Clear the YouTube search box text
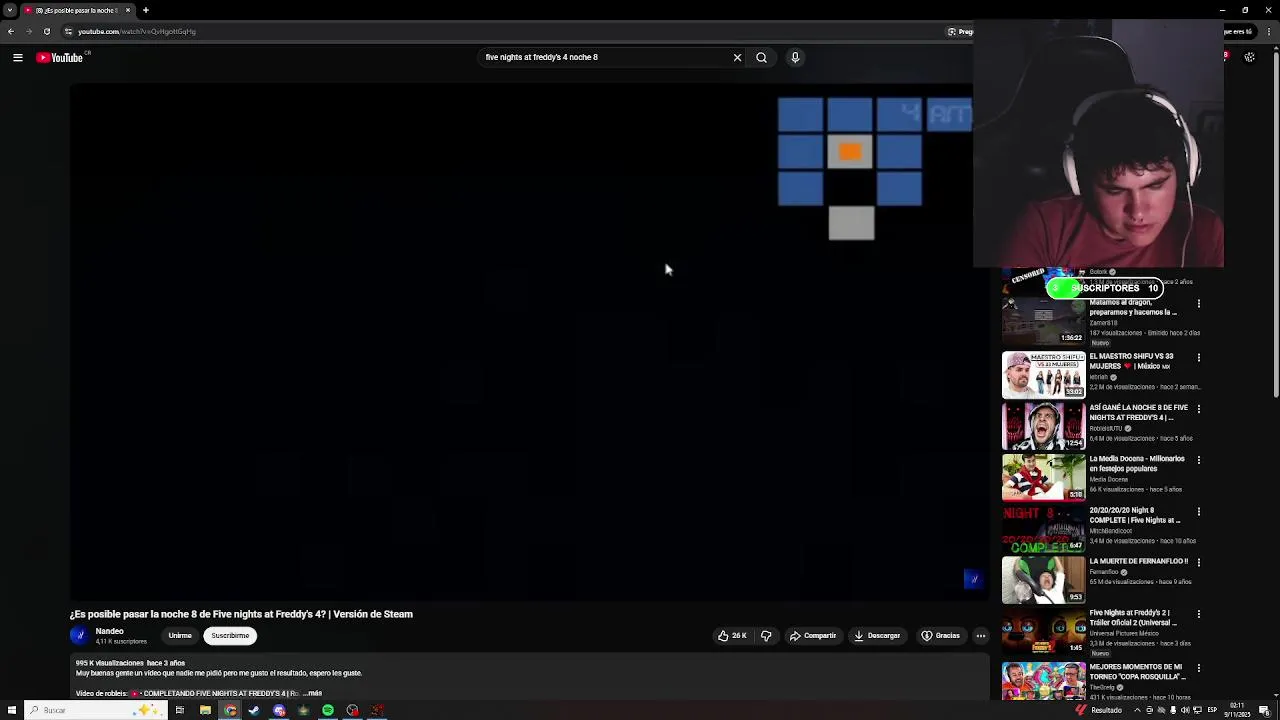 pyautogui.click(x=737, y=58)
